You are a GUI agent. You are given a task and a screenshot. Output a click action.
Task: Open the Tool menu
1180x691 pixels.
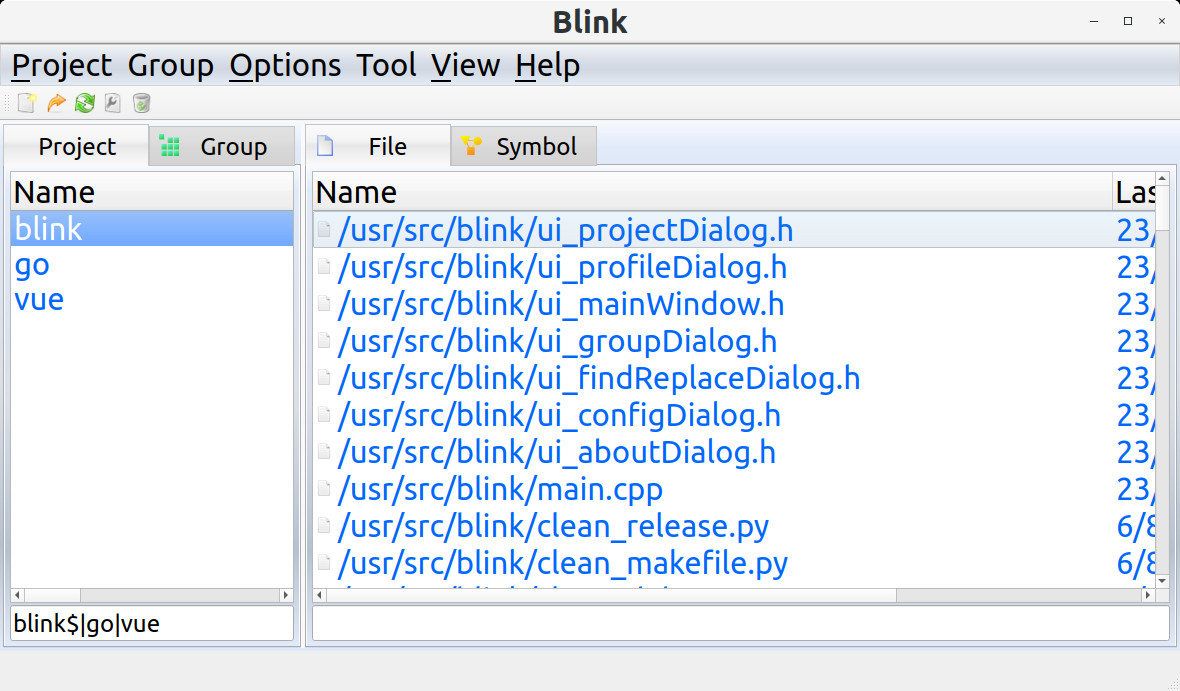pyautogui.click(x=386, y=66)
